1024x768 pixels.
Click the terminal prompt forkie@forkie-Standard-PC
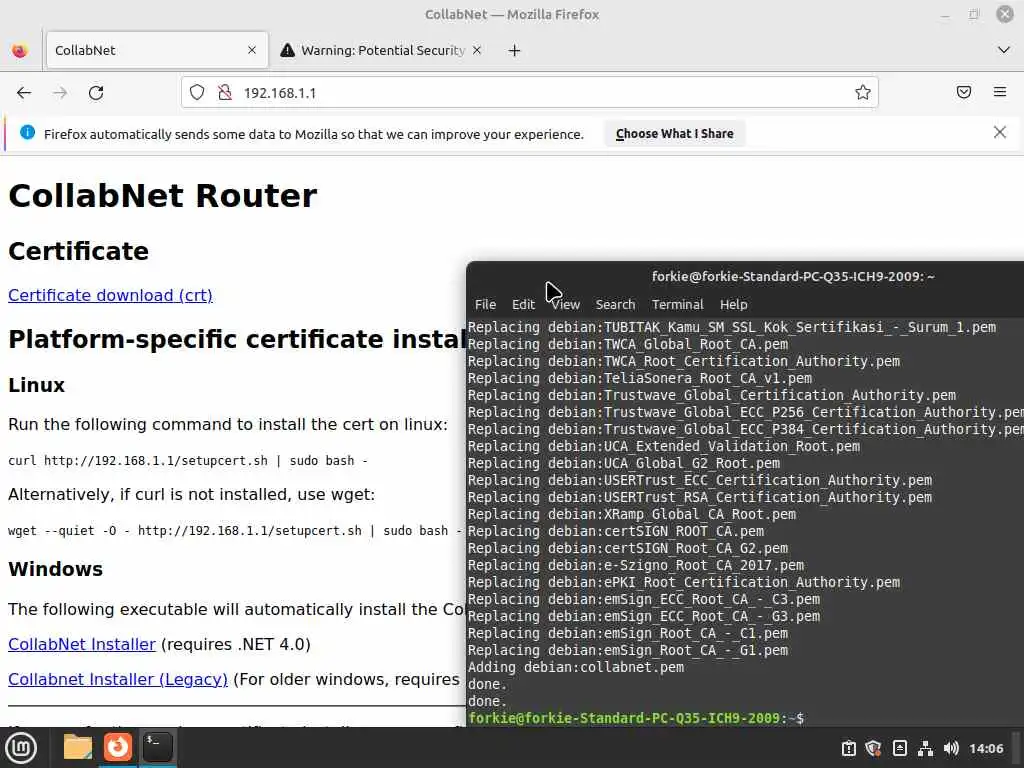pos(635,718)
